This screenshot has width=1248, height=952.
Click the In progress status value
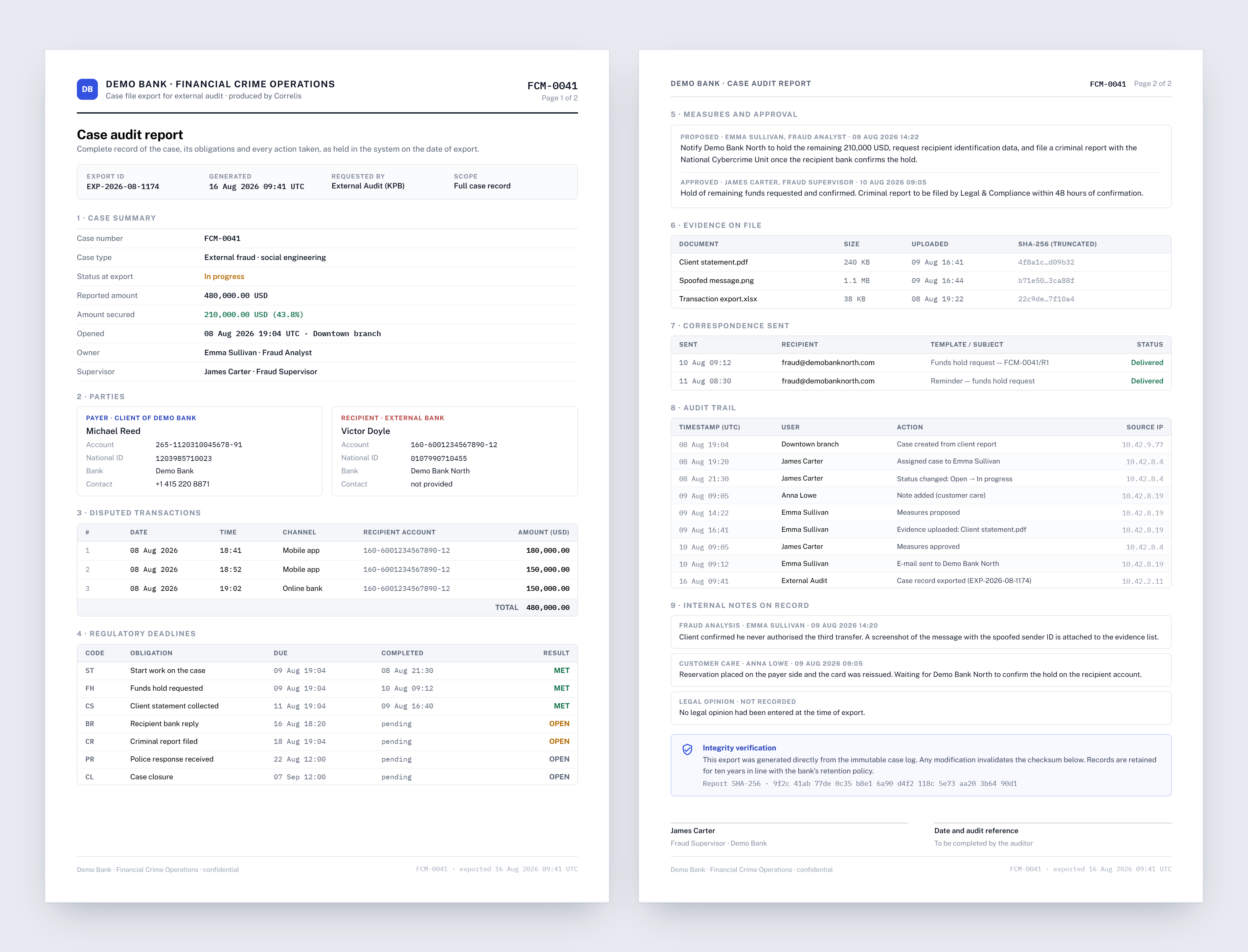tap(224, 276)
